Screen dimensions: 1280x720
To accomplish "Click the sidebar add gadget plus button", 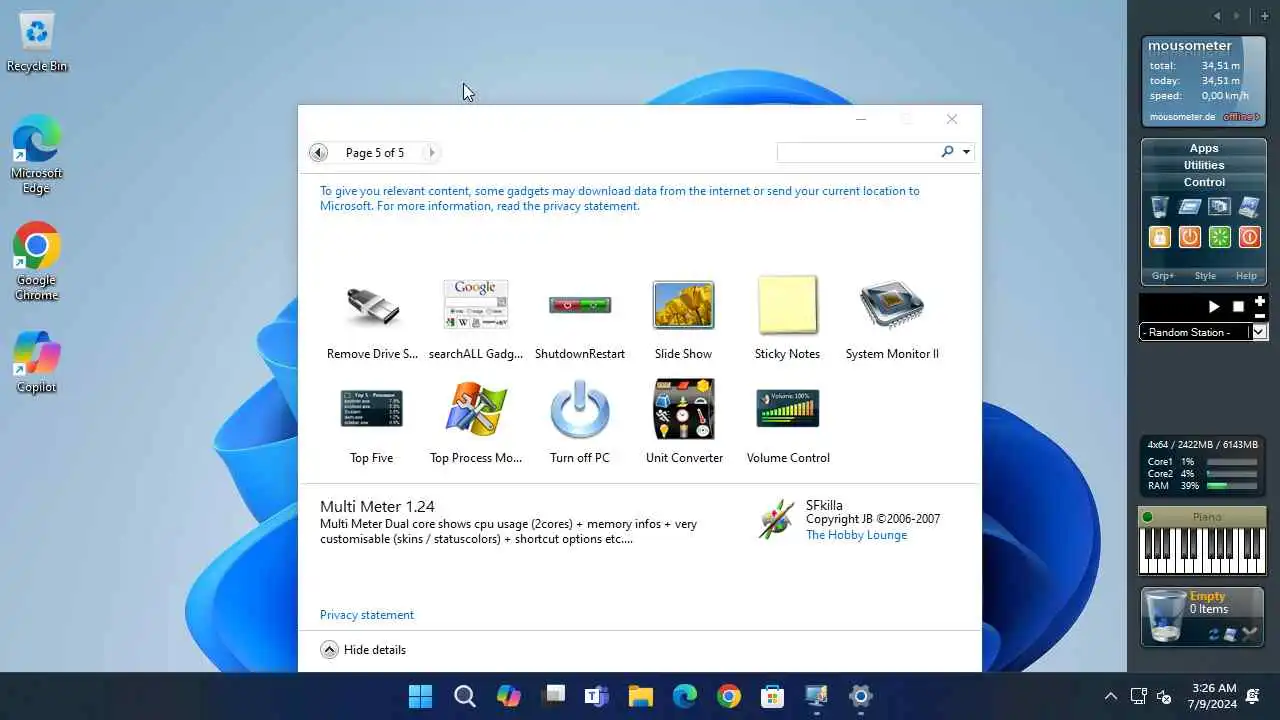I will pos(1265,16).
